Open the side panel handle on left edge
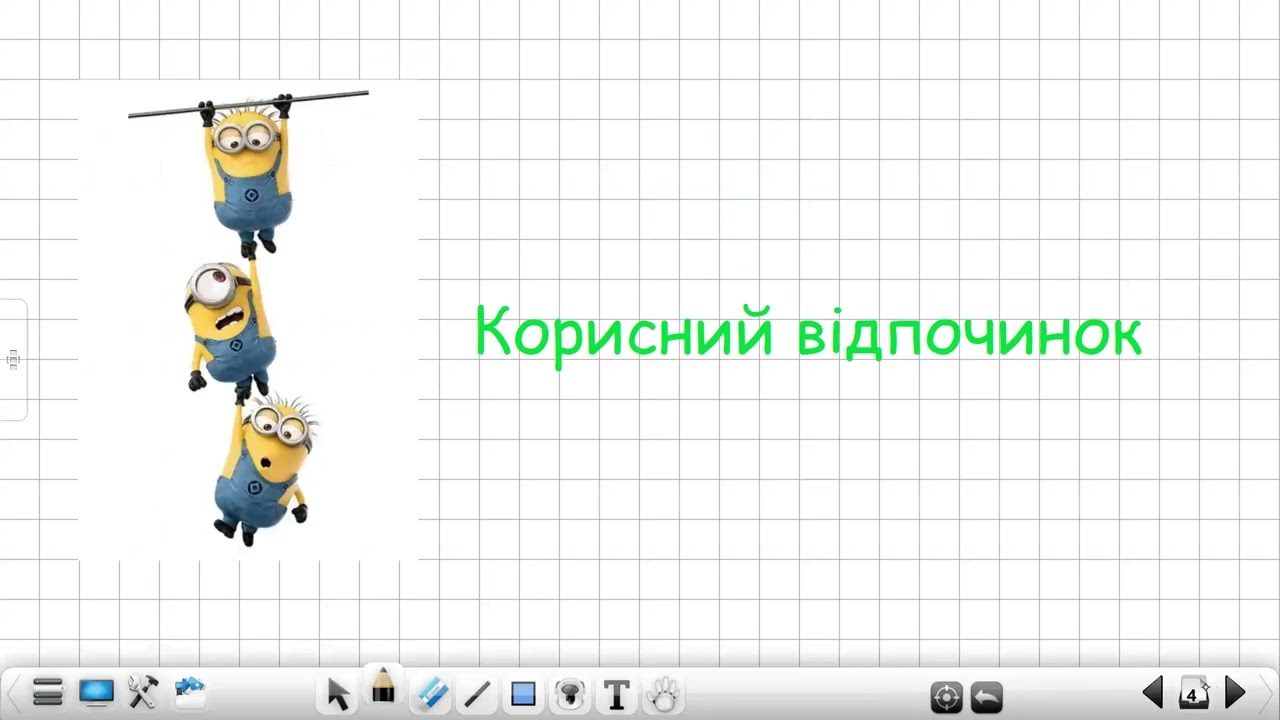The height and width of the screenshot is (720, 1280). [13, 360]
